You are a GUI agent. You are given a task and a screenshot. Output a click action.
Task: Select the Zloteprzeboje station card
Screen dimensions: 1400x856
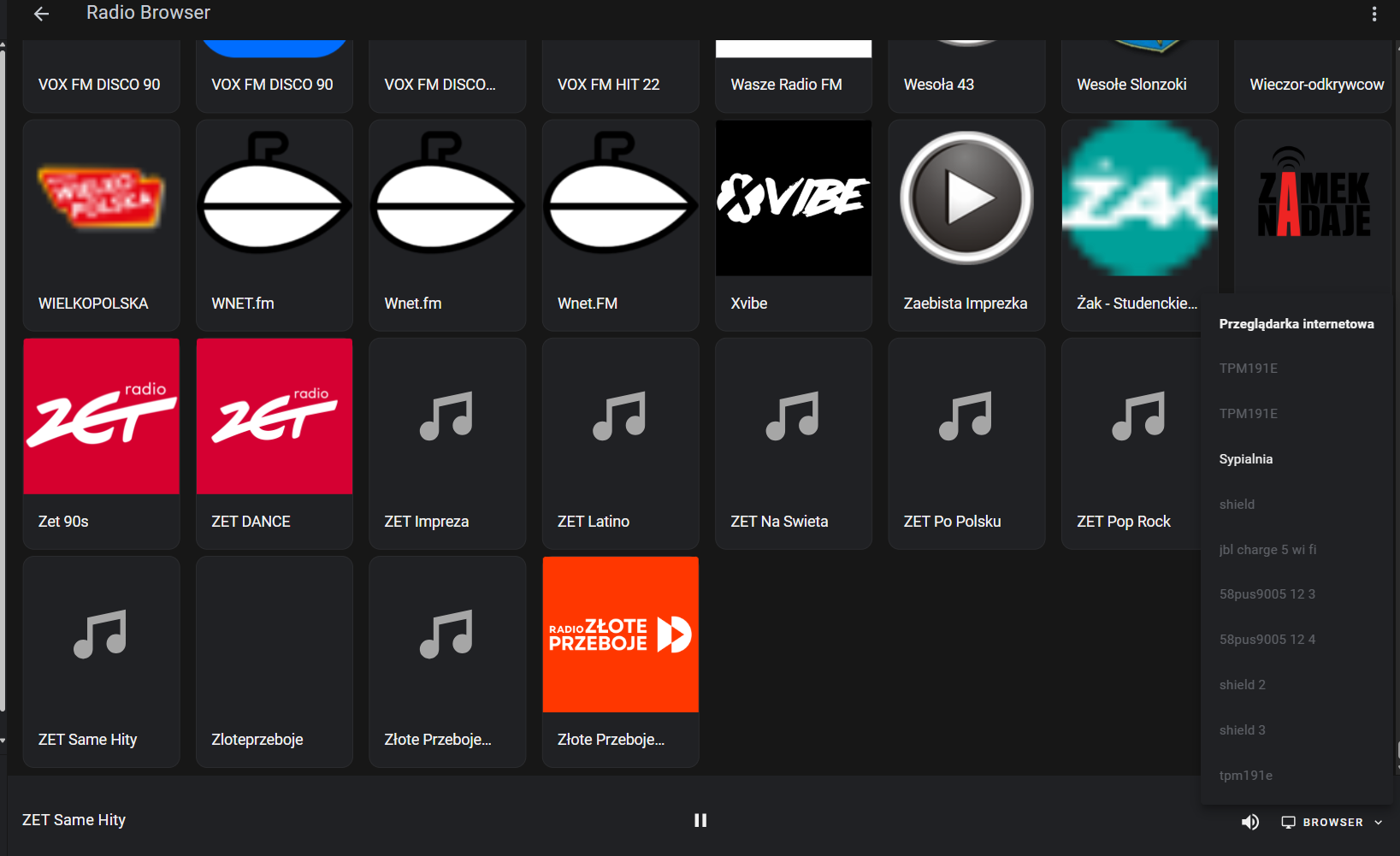[x=275, y=662]
